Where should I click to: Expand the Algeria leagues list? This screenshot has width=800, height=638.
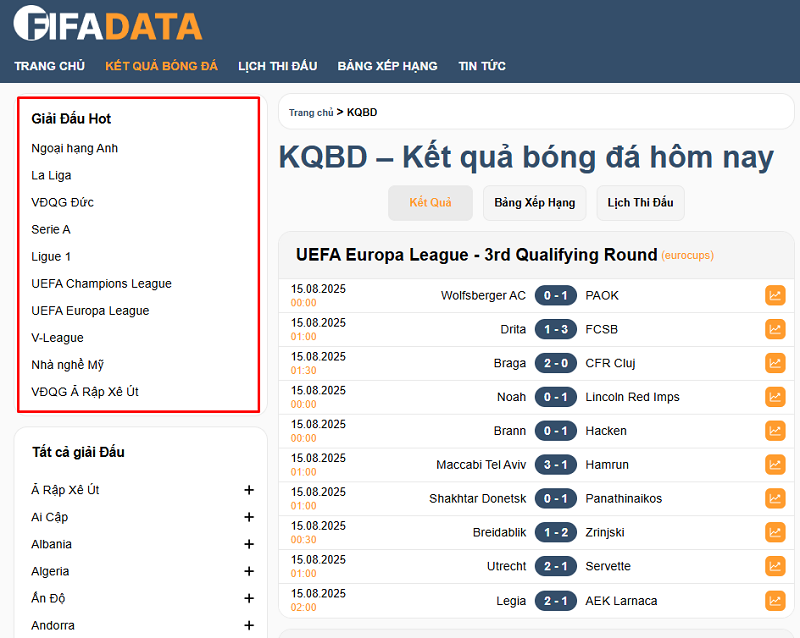click(x=249, y=571)
